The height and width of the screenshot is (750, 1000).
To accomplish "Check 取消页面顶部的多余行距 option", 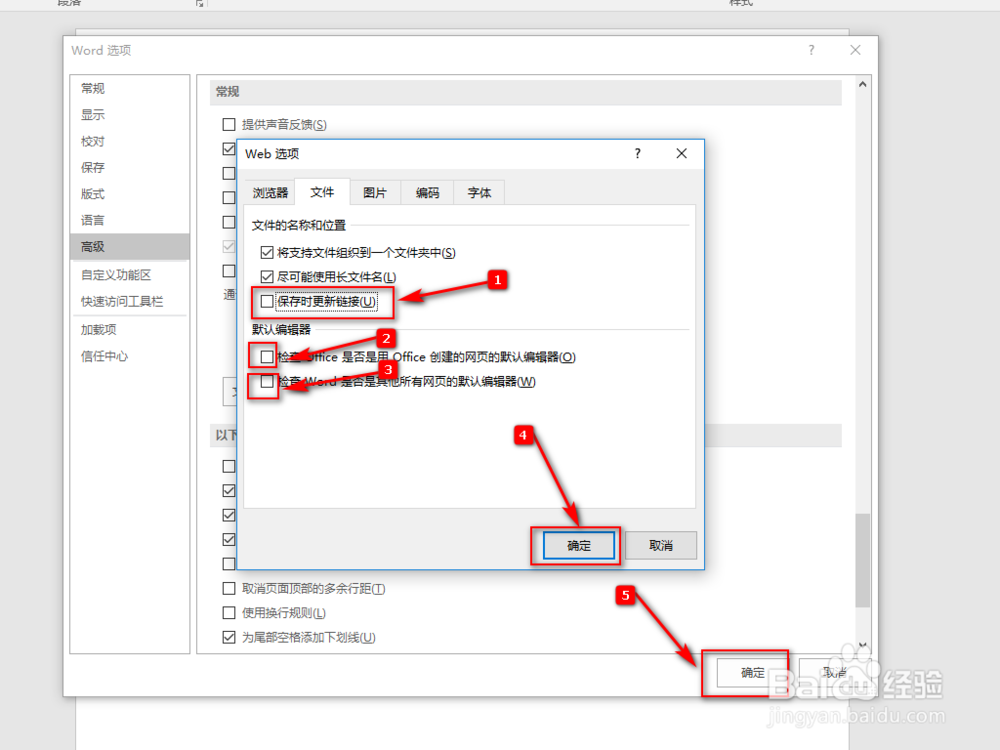I will click(229, 588).
